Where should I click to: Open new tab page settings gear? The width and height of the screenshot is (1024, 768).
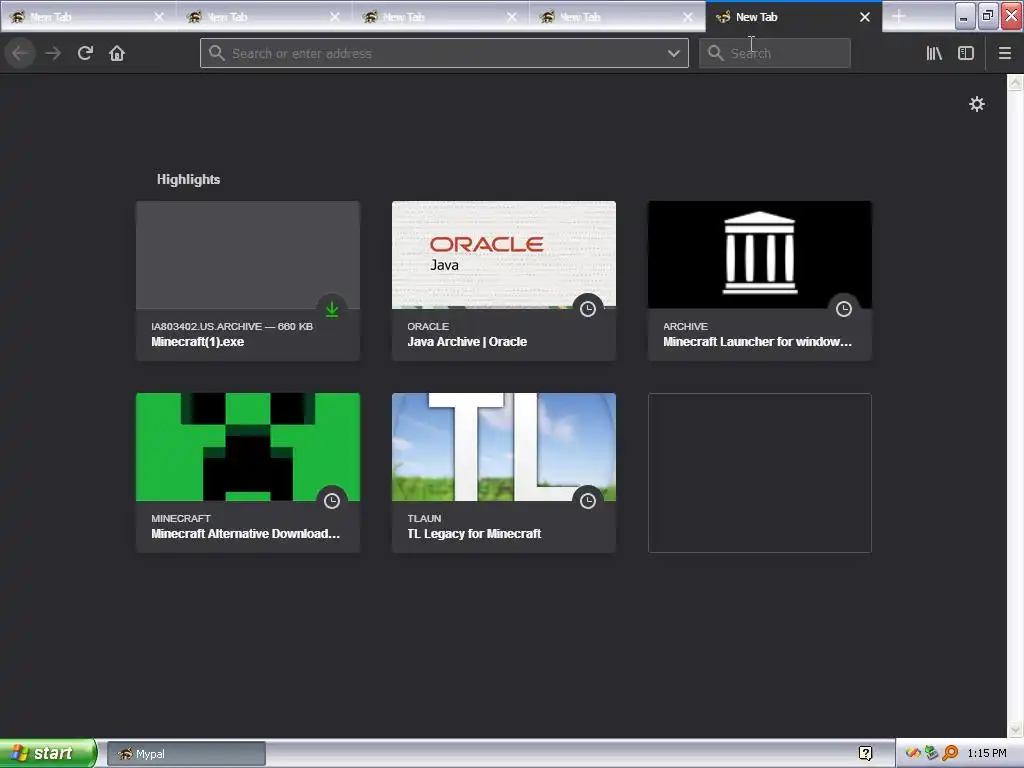point(976,104)
